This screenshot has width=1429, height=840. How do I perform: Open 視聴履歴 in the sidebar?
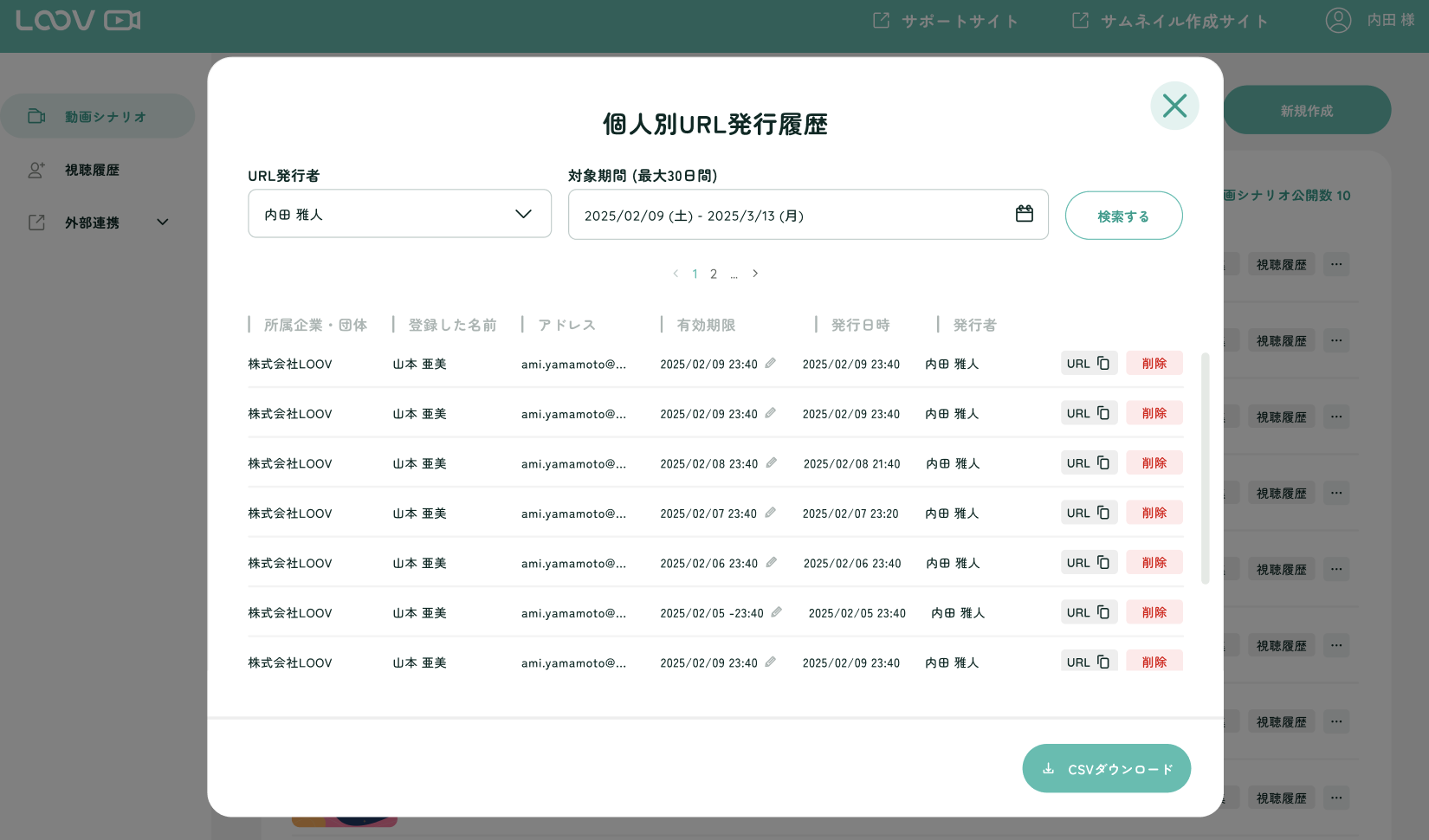point(92,171)
